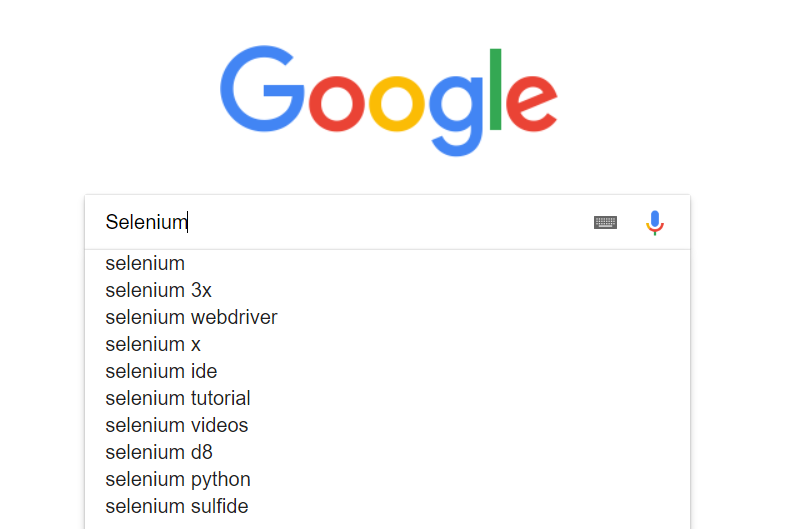
Task: Click the "selenium sulfide" suggestion
Action: pyautogui.click(x=176, y=507)
